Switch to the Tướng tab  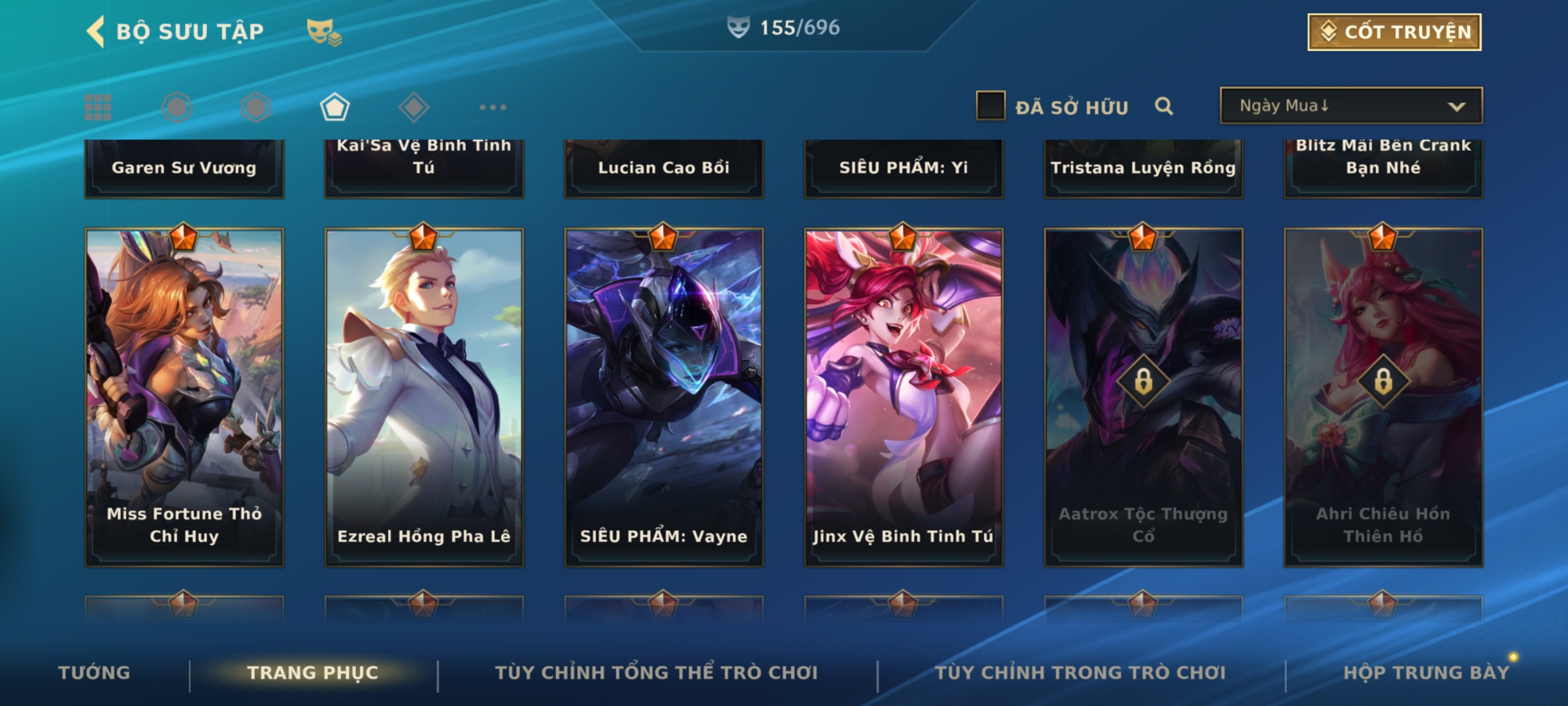pyautogui.click(x=94, y=673)
